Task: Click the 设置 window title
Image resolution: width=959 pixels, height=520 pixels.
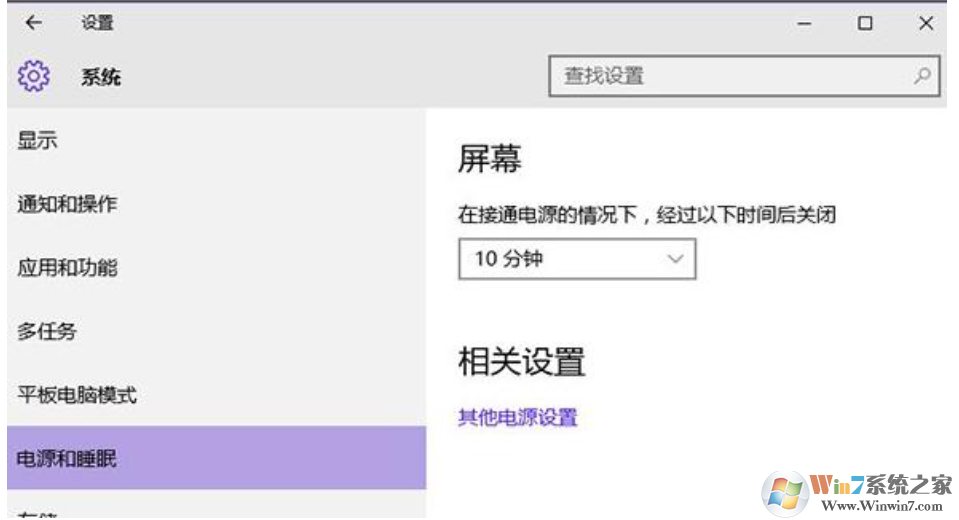Action: [x=98, y=23]
